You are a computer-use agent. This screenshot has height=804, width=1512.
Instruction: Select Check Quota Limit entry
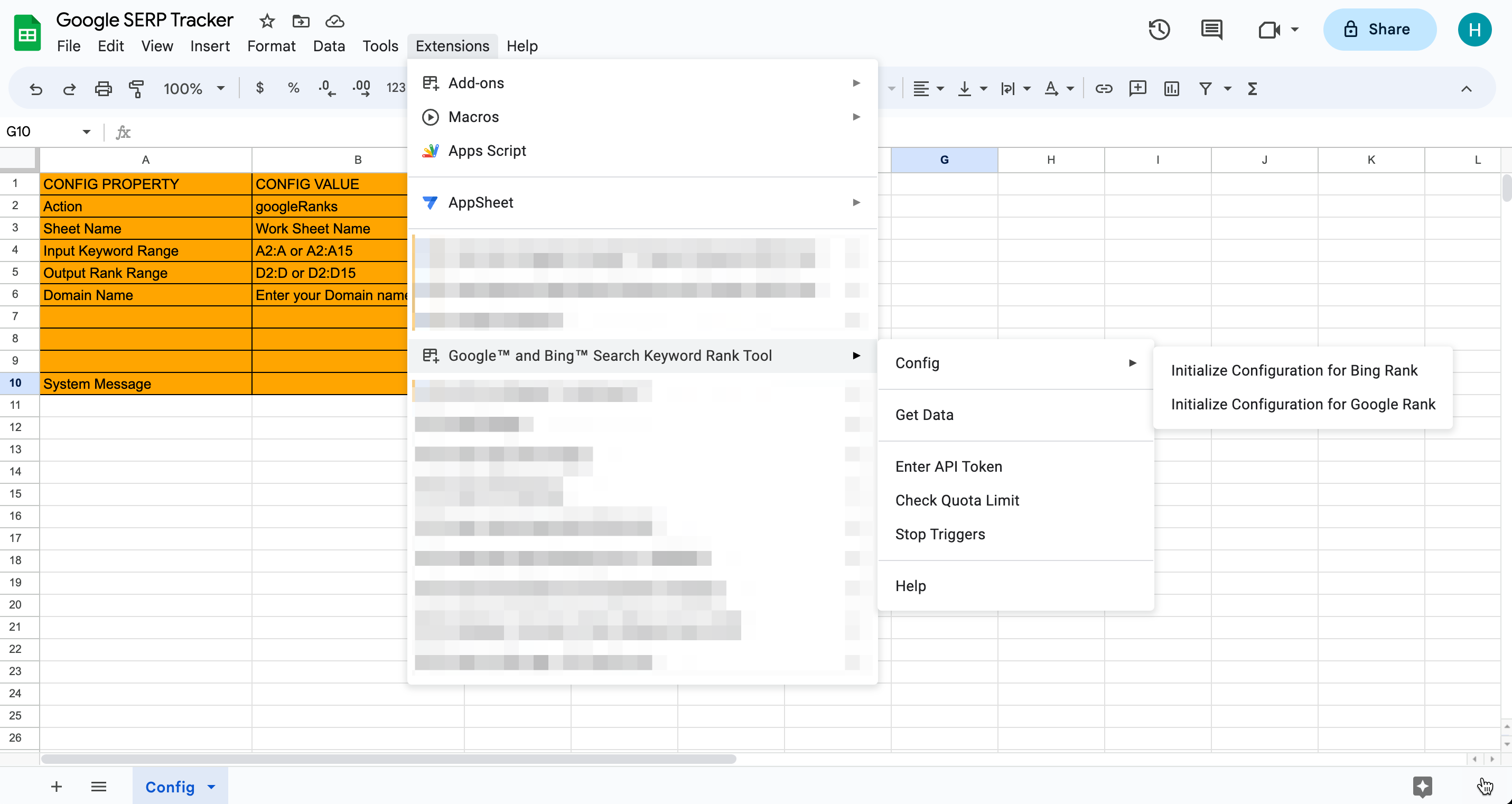[1015, 501]
